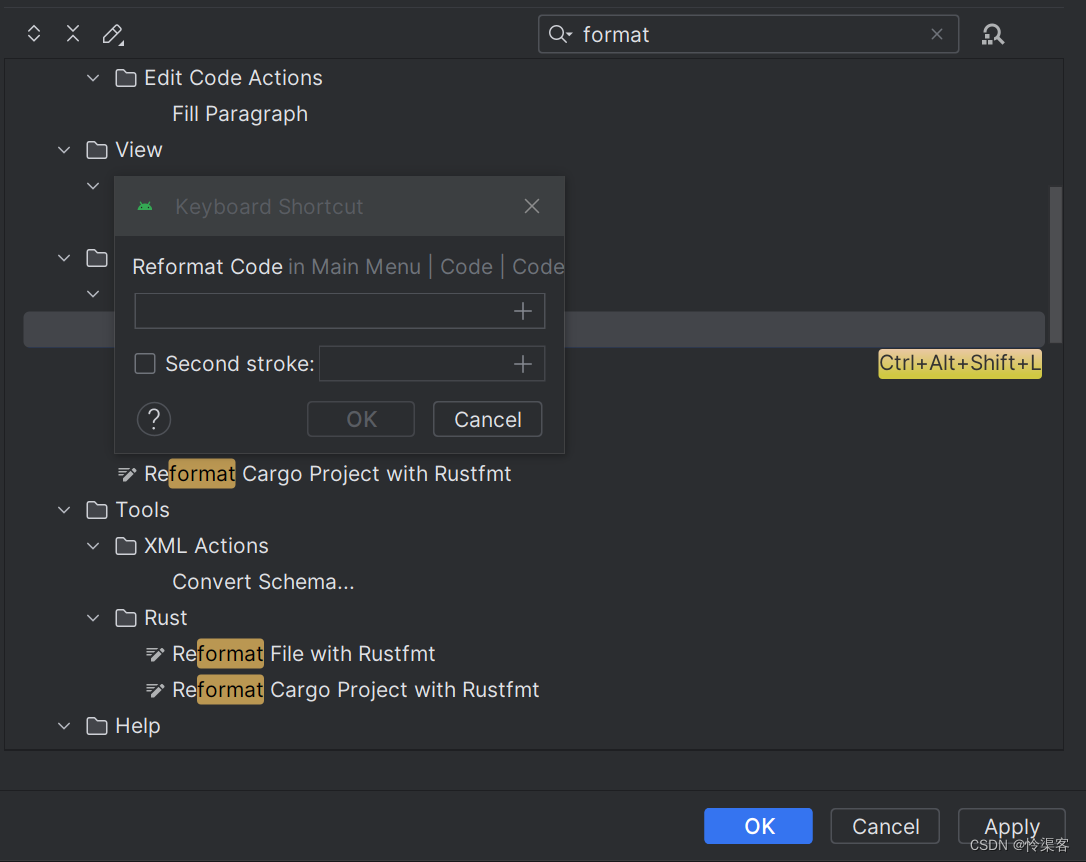
Task: Click the plus icon in the shortcut field
Action: (x=522, y=311)
